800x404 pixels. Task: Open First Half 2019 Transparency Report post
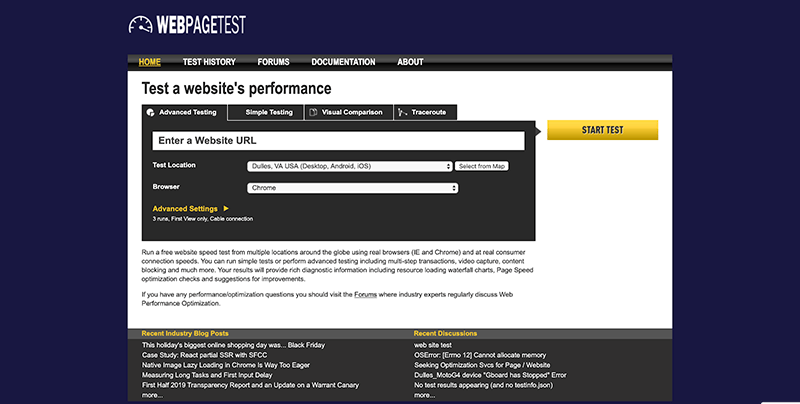coord(250,385)
